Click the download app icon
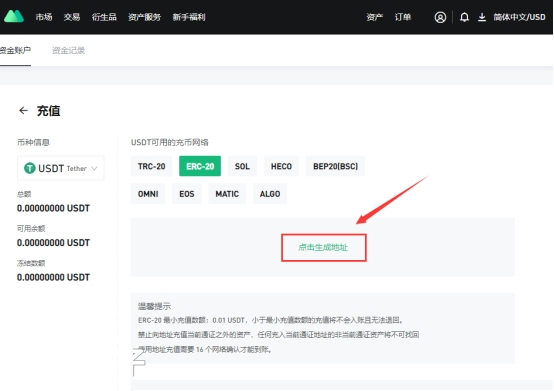554x391 pixels. coord(482,17)
